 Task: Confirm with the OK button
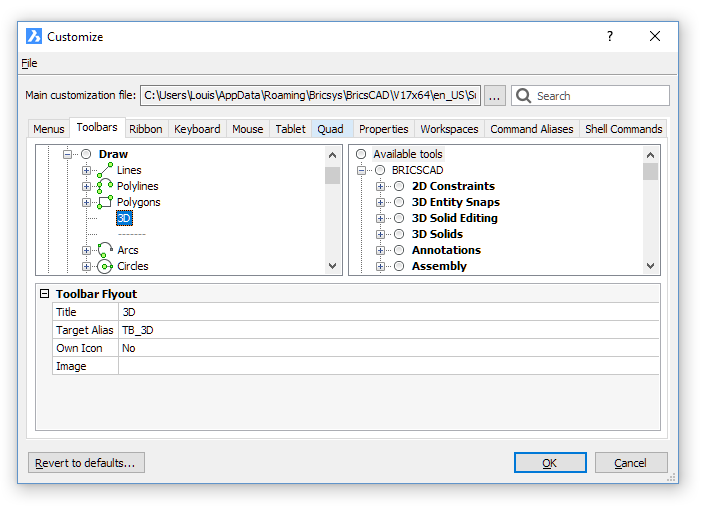550,463
